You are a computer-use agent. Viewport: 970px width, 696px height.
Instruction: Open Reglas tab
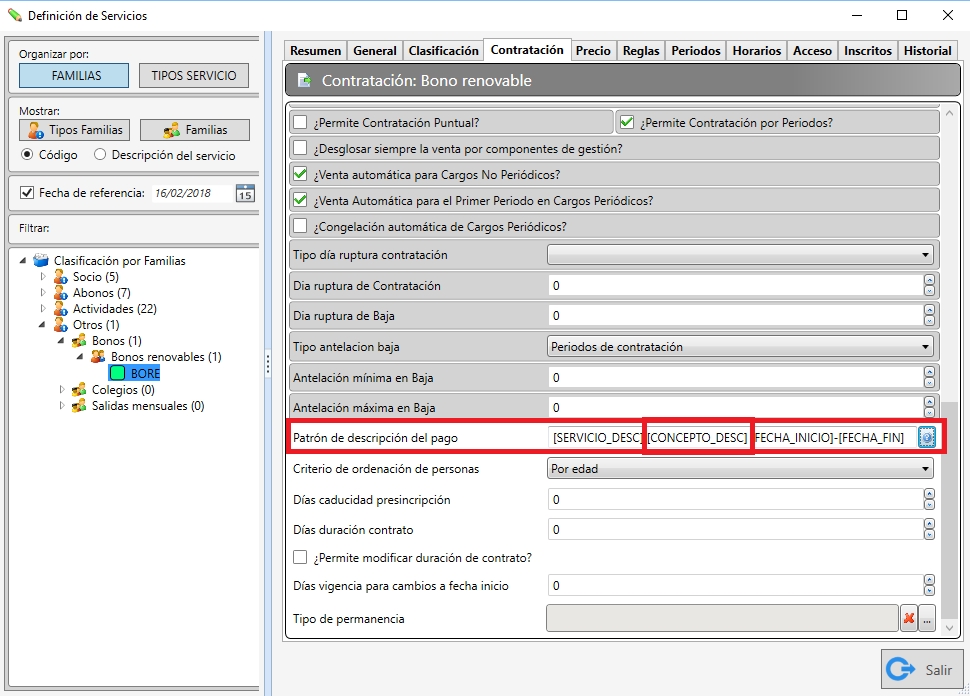point(641,51)
